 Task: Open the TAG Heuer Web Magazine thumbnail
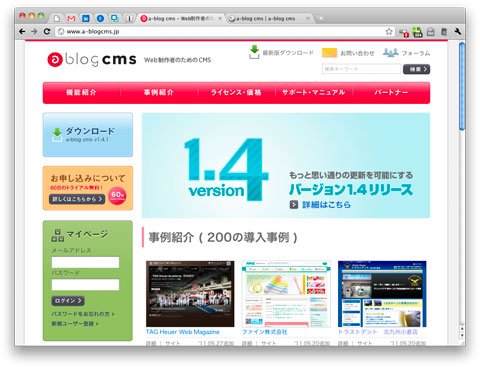coord(190,294)
